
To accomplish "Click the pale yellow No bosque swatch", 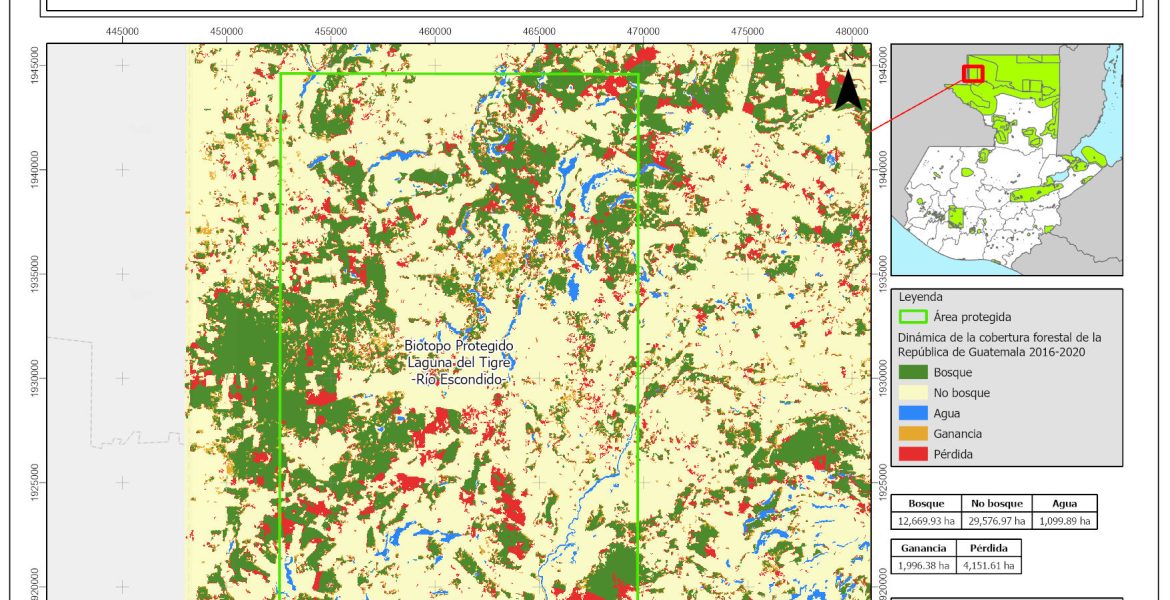I will [x=913, y=393].
